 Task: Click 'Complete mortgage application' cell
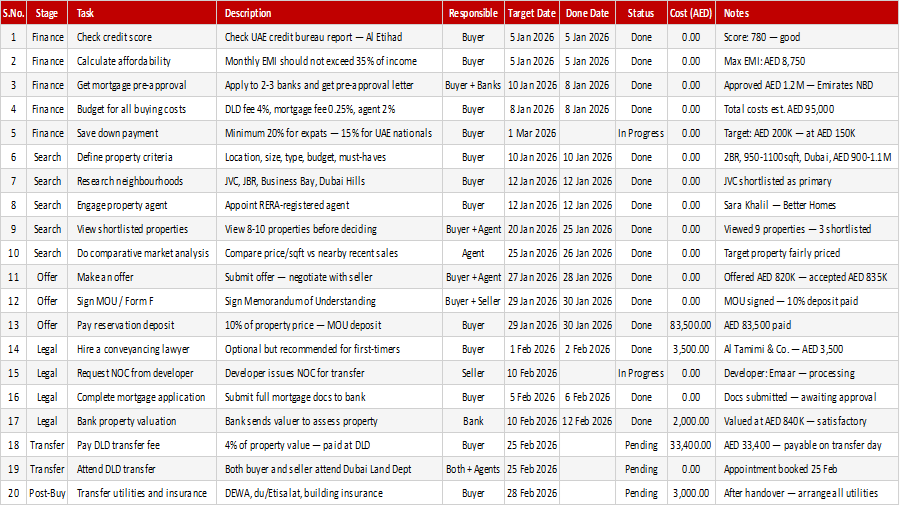tap(142, 397)
